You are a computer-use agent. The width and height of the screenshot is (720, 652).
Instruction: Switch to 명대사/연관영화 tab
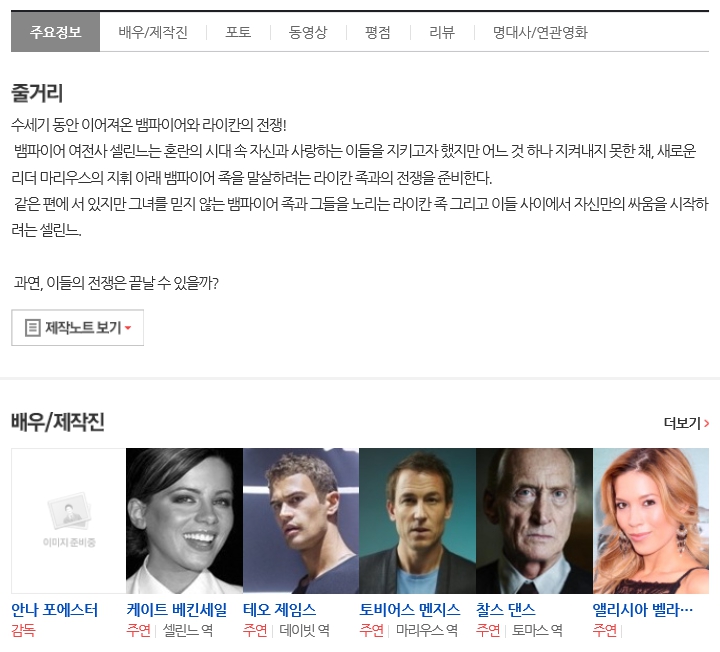540,32
